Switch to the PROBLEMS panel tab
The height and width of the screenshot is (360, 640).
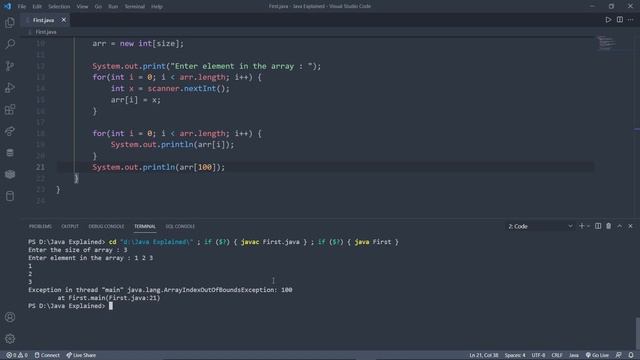click(x=40, y=226)
